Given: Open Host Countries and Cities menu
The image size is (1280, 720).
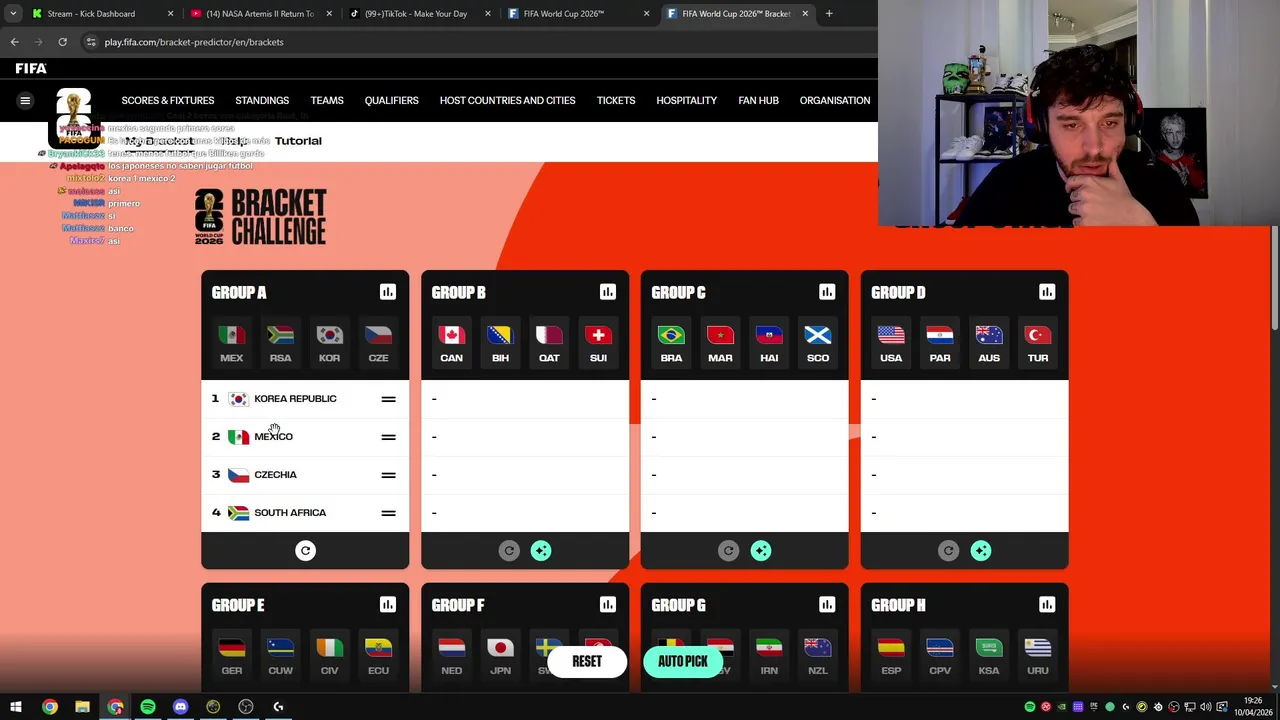Looking at the screenshot, I should click(x=507, y=100).
